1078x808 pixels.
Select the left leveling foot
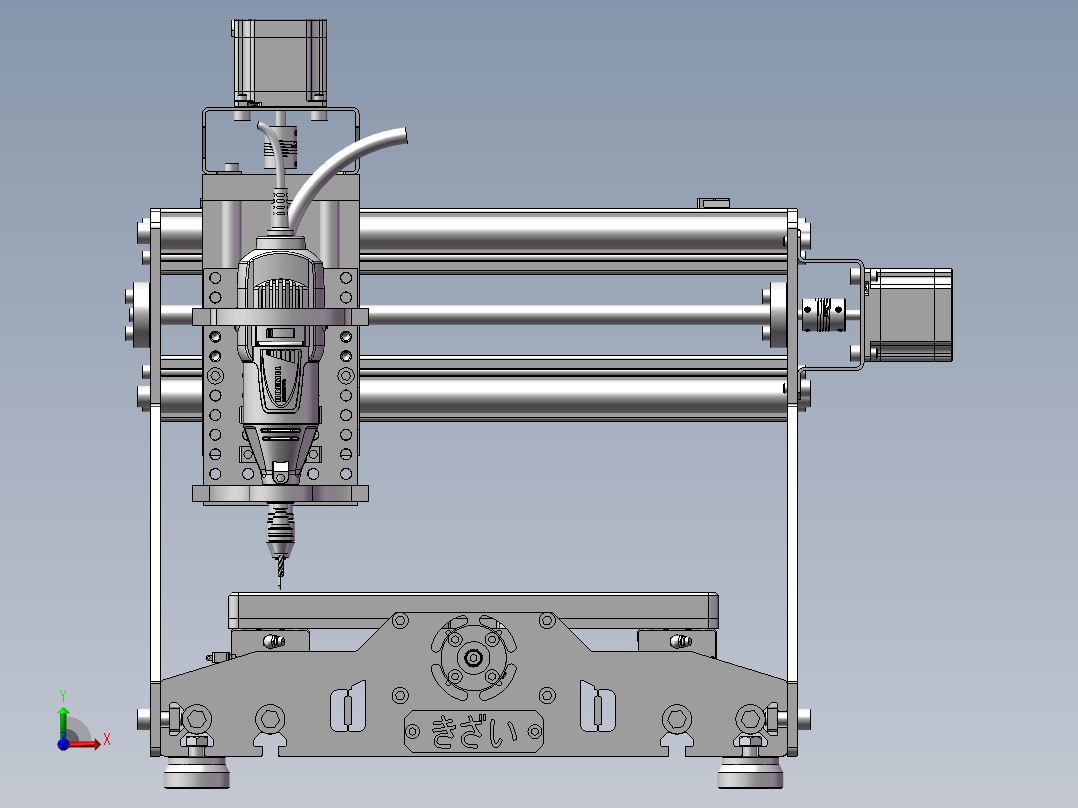click(x=197, y=773)
